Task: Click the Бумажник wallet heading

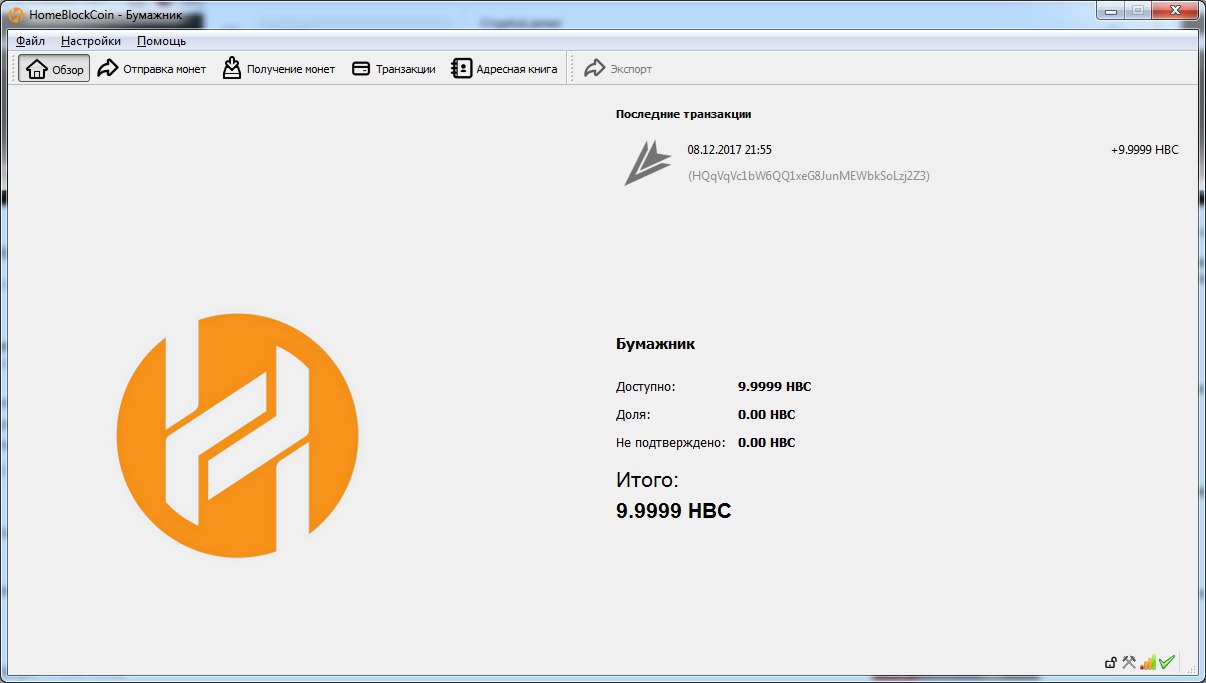Action: pos(655,344)
